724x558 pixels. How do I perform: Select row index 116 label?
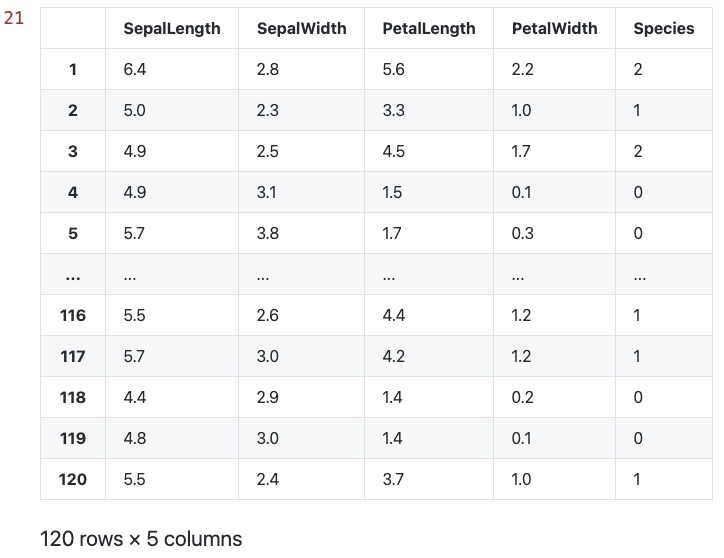(x=73, y=315)
